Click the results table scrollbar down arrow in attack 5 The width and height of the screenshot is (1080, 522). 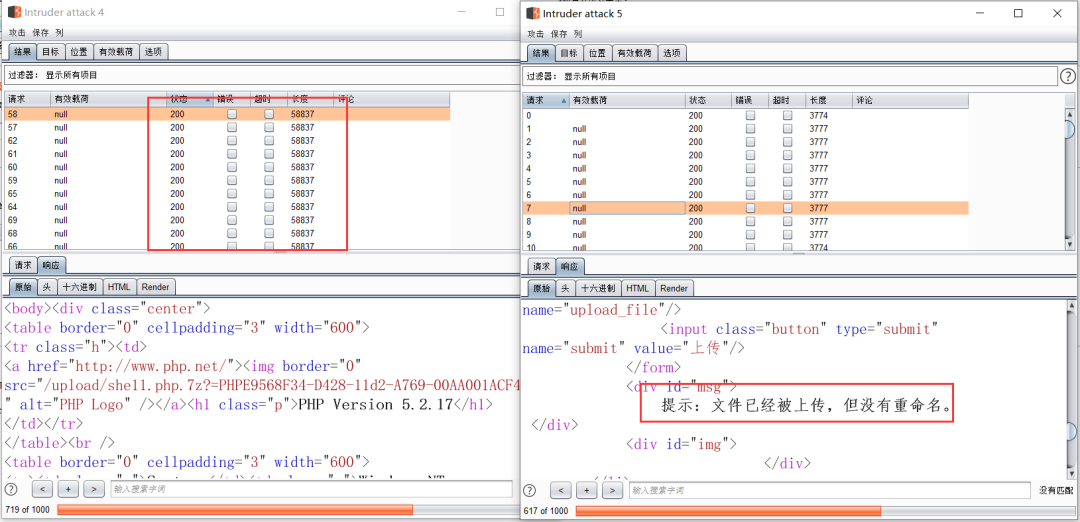point(1069,245)
